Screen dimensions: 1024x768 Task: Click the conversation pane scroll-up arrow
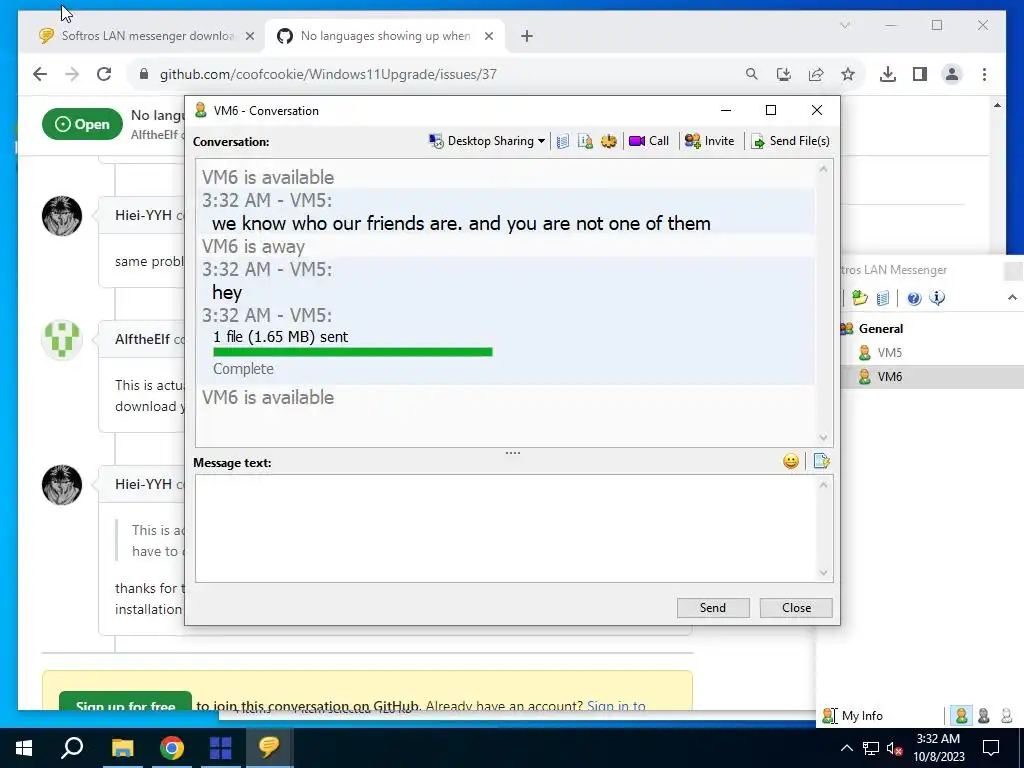[824, 169]
